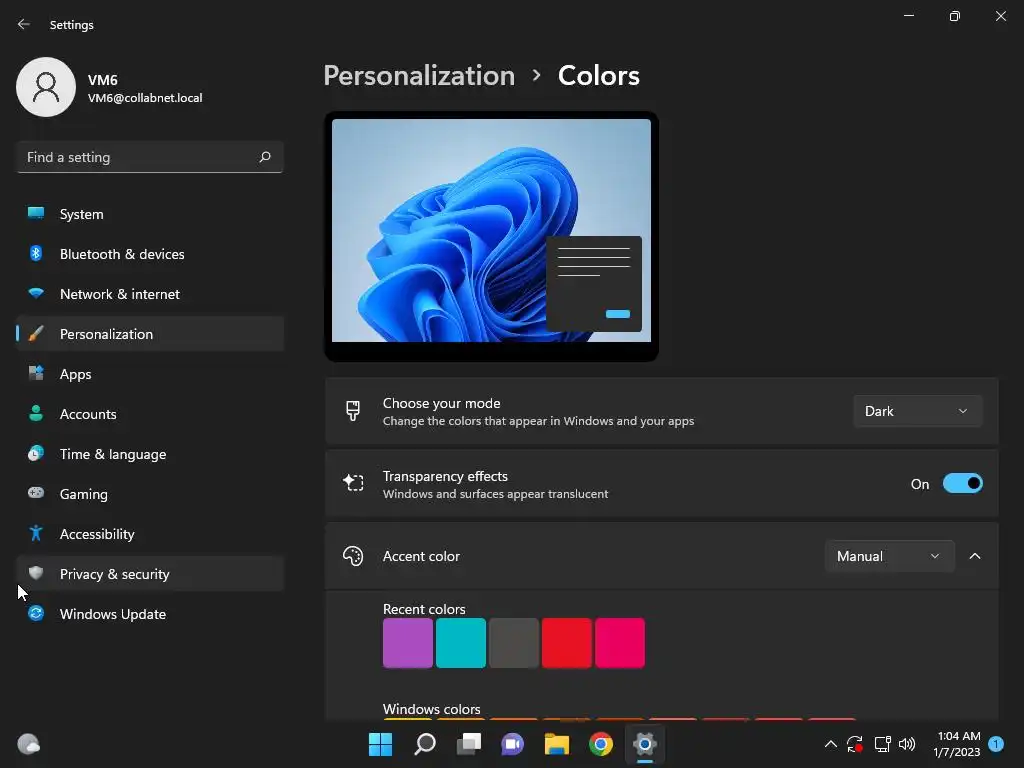Open taskbar Search

pos(424,744)
